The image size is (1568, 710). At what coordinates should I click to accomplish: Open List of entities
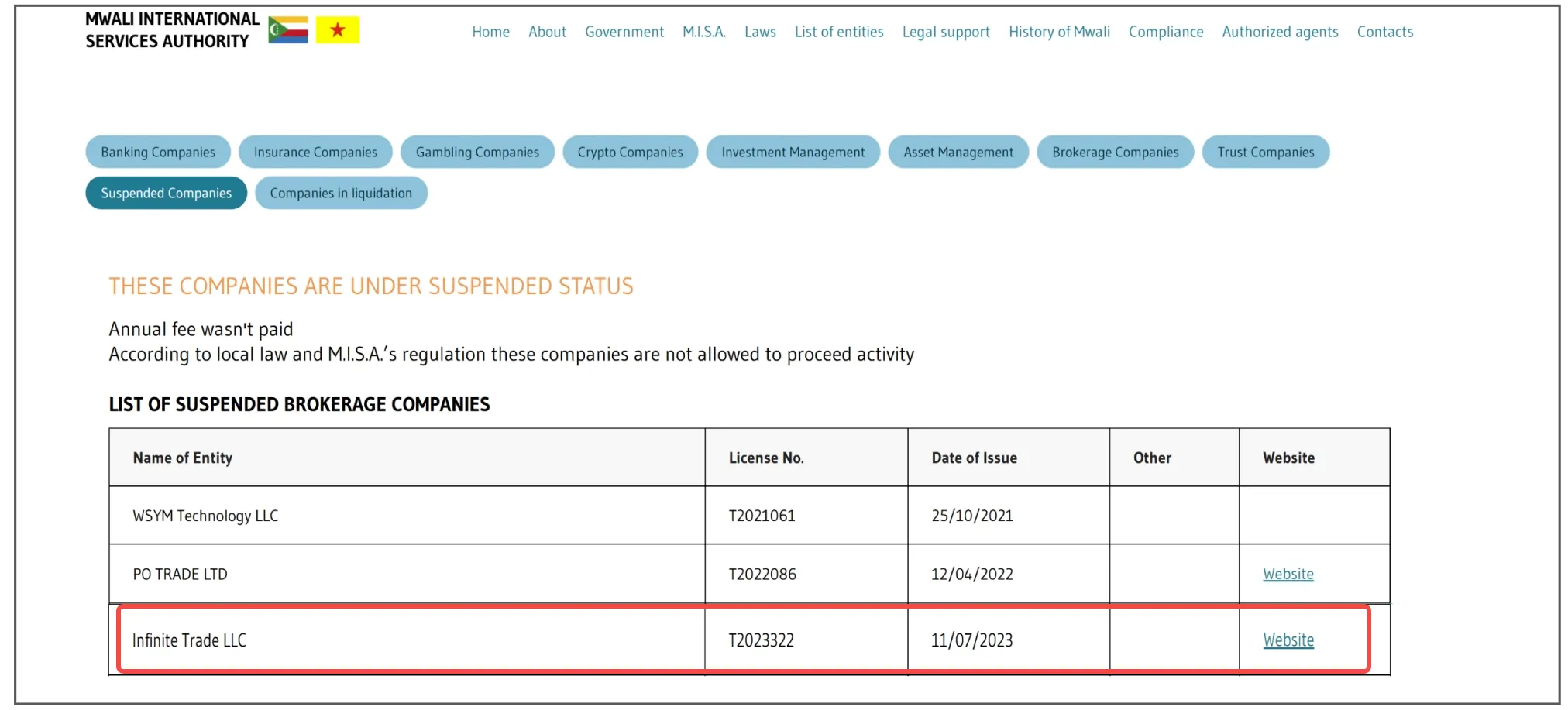tap(839, 32)
